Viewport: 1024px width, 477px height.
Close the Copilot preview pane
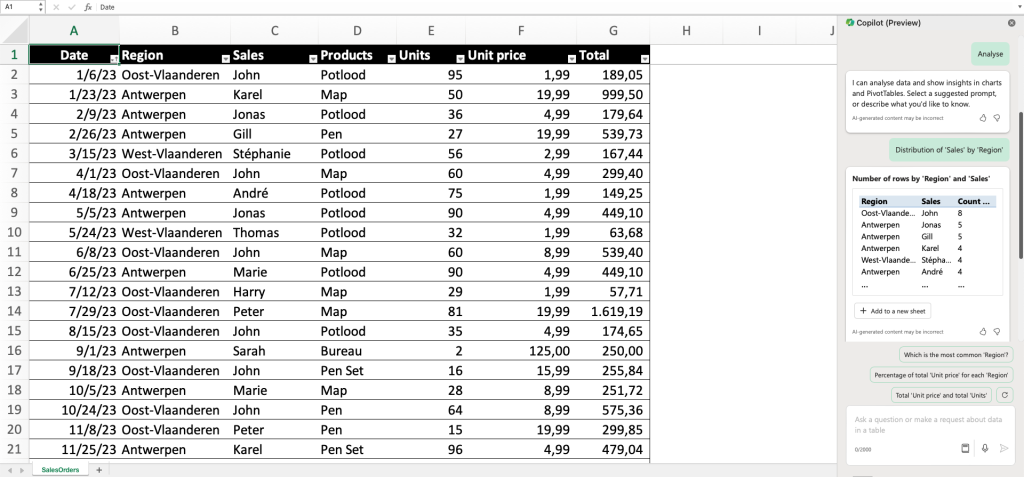click(x=1011, y=22)
